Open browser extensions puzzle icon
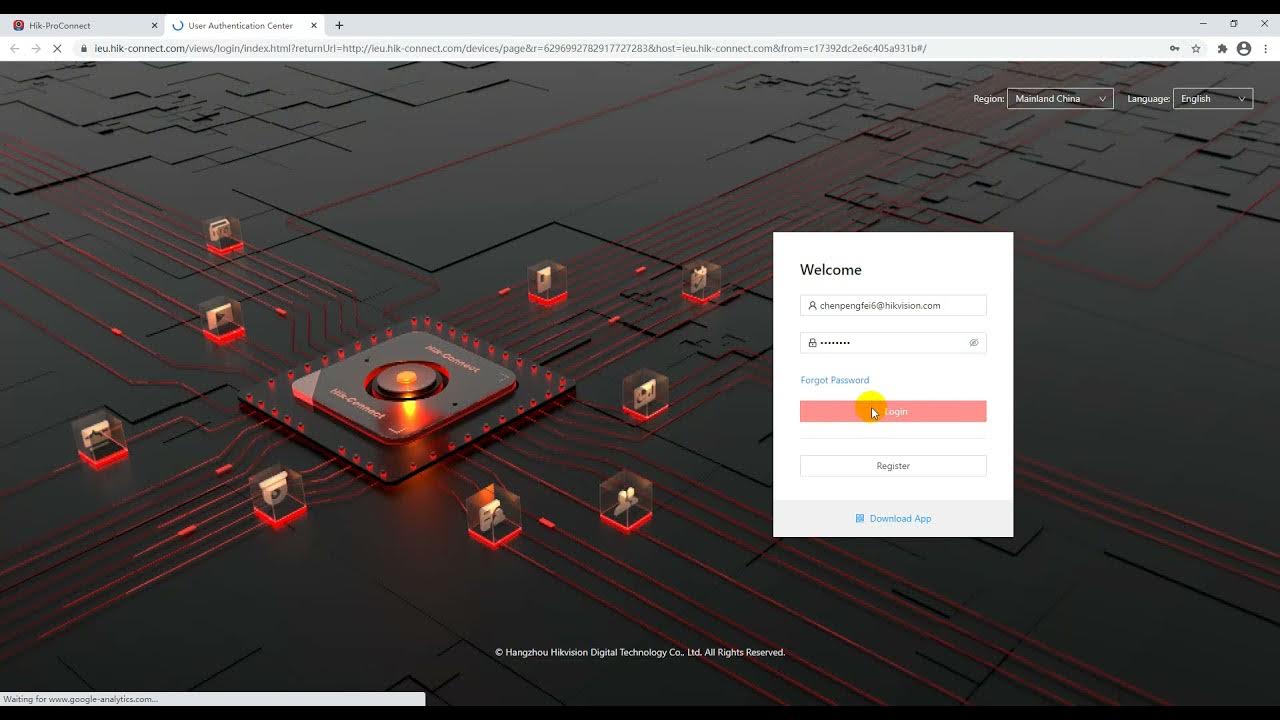The width and height of the screenshot is (1280, 720). 1222,48
